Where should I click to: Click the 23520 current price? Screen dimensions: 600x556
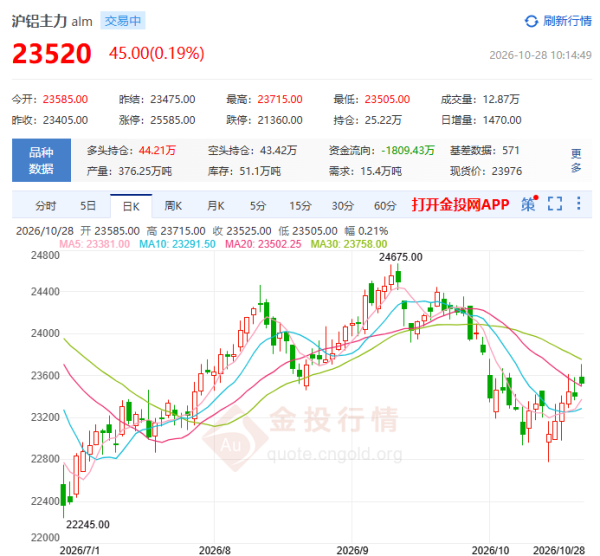(52, 54)
